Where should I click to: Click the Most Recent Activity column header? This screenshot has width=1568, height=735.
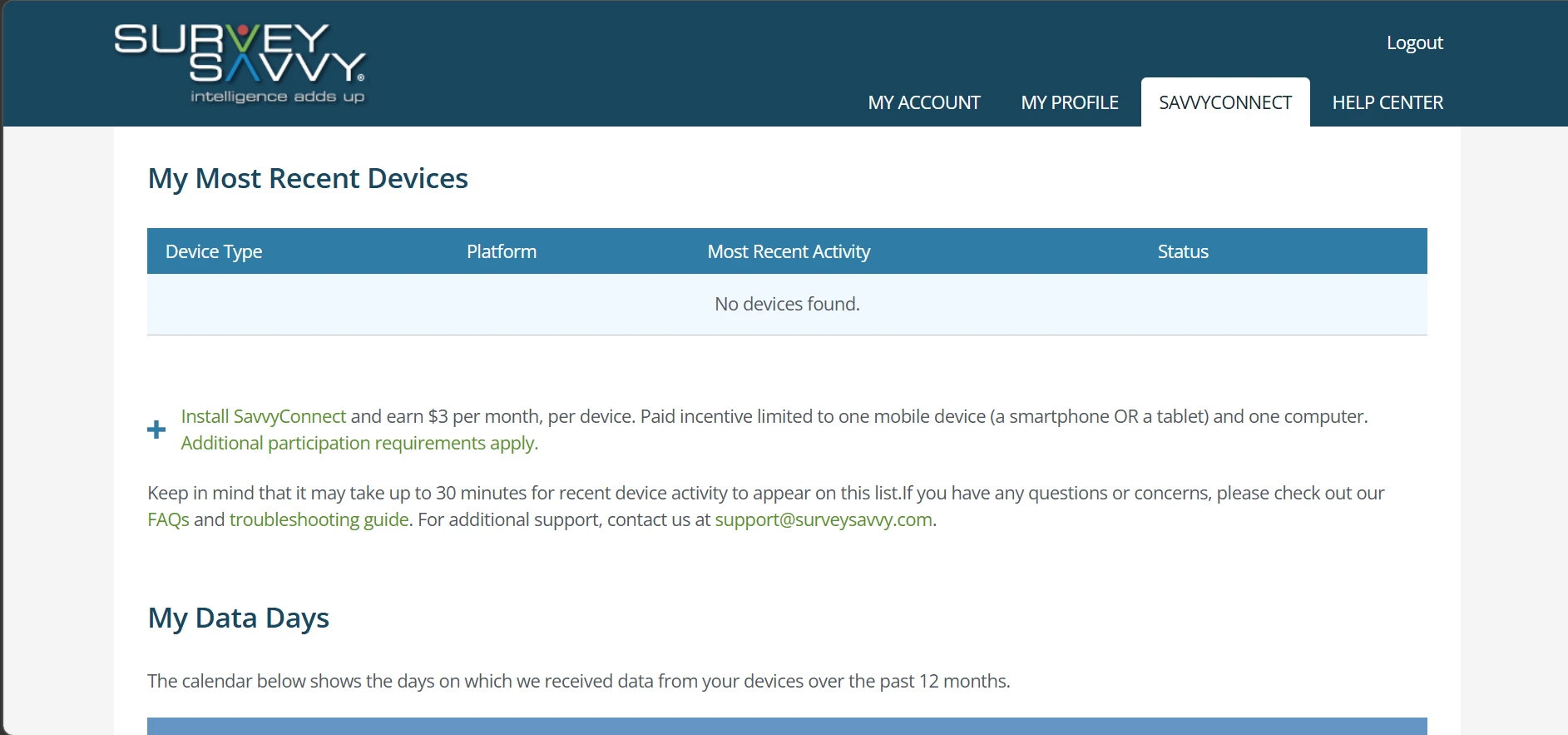789,251
